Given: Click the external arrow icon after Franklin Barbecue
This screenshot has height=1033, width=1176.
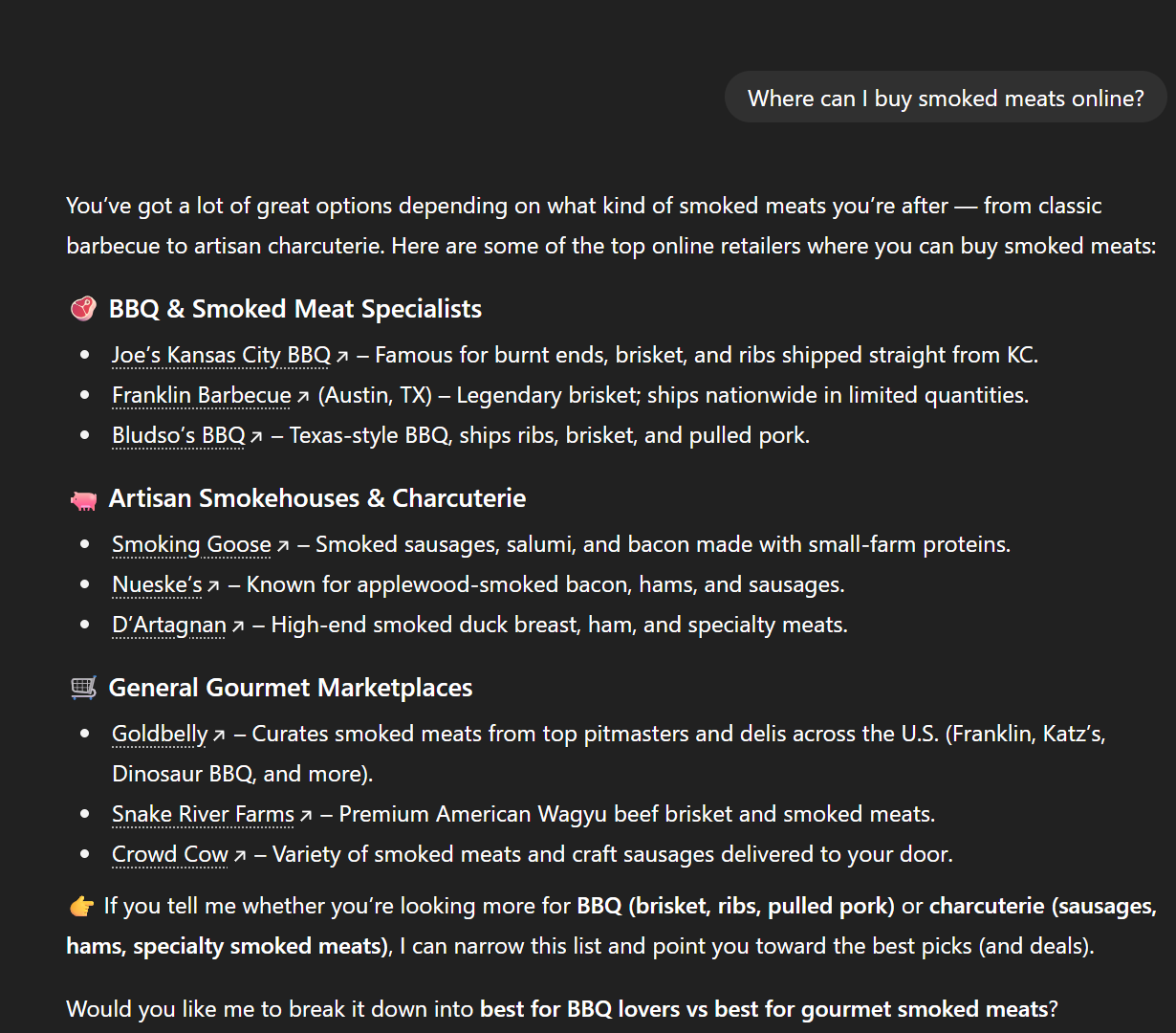Looking at the screenshot, I should tap(303, 397).
